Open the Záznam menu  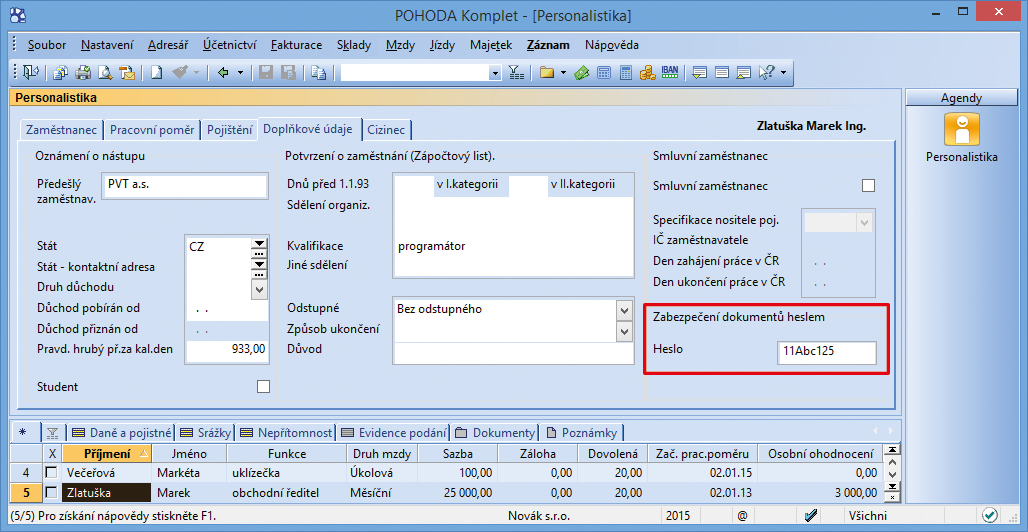coord(548,45)
